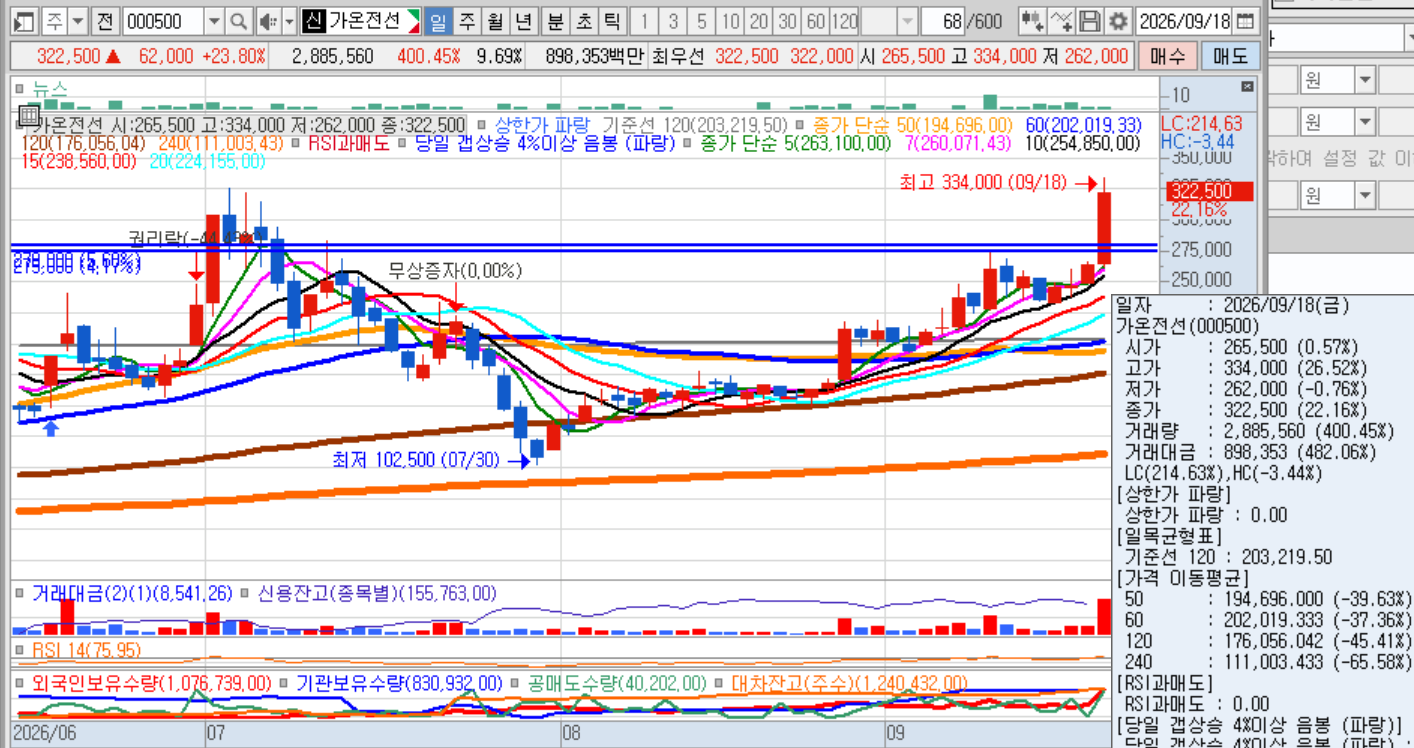Click the 외국인보유수량 indicator label

coord(152,683)
